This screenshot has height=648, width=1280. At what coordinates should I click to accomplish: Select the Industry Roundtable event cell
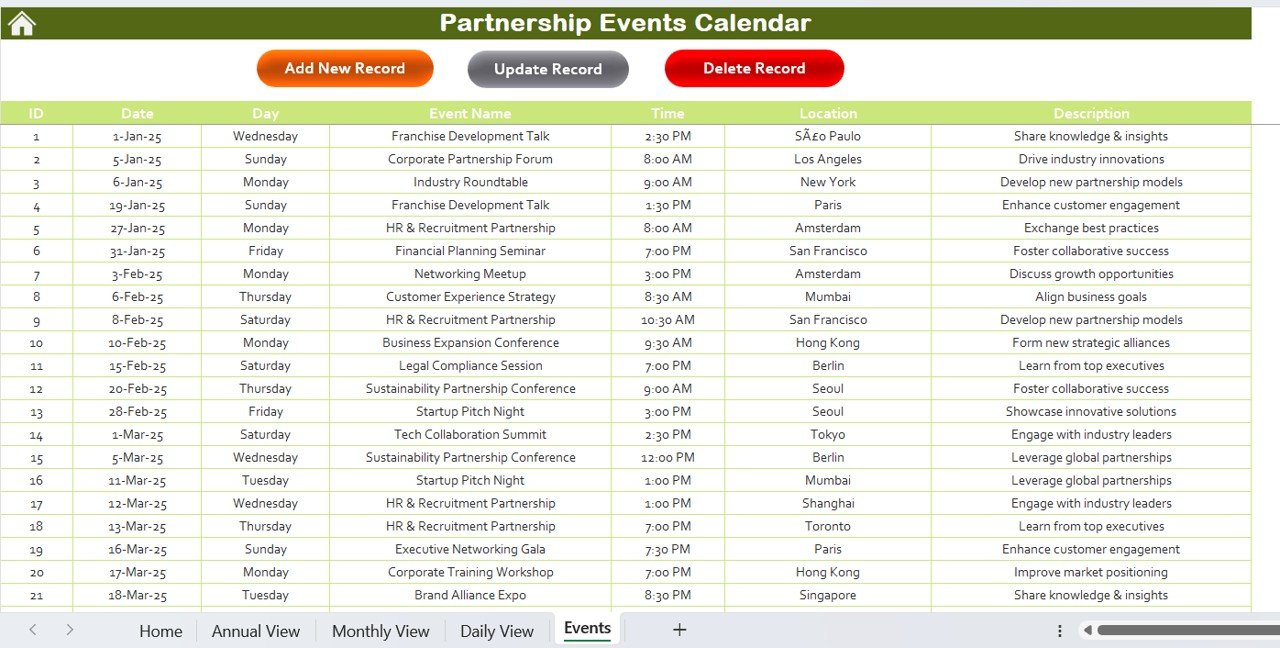(x=470, y=182)
